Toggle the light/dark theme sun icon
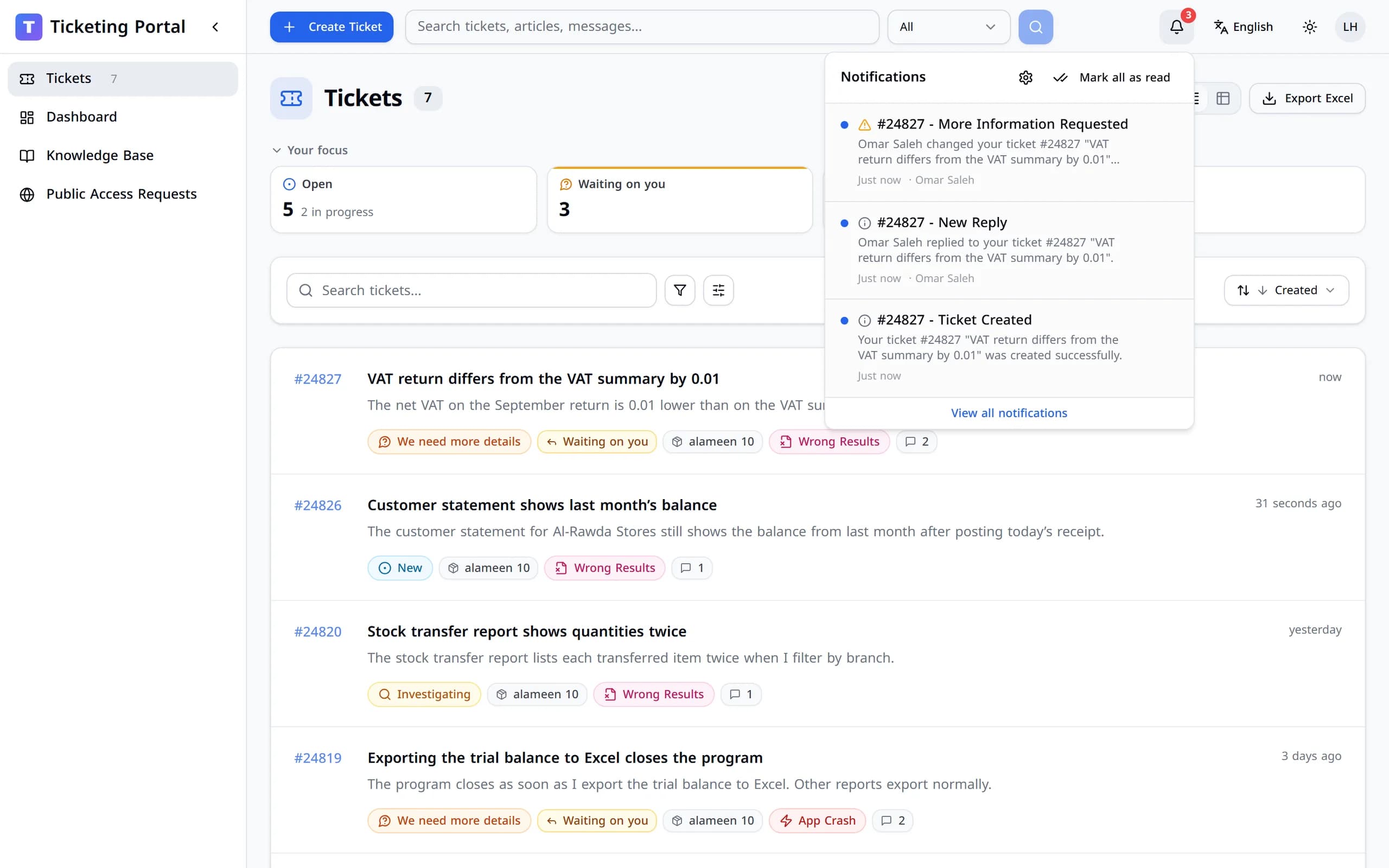1389x868 pixels. pyautogui.click(x=1310, y=27)
